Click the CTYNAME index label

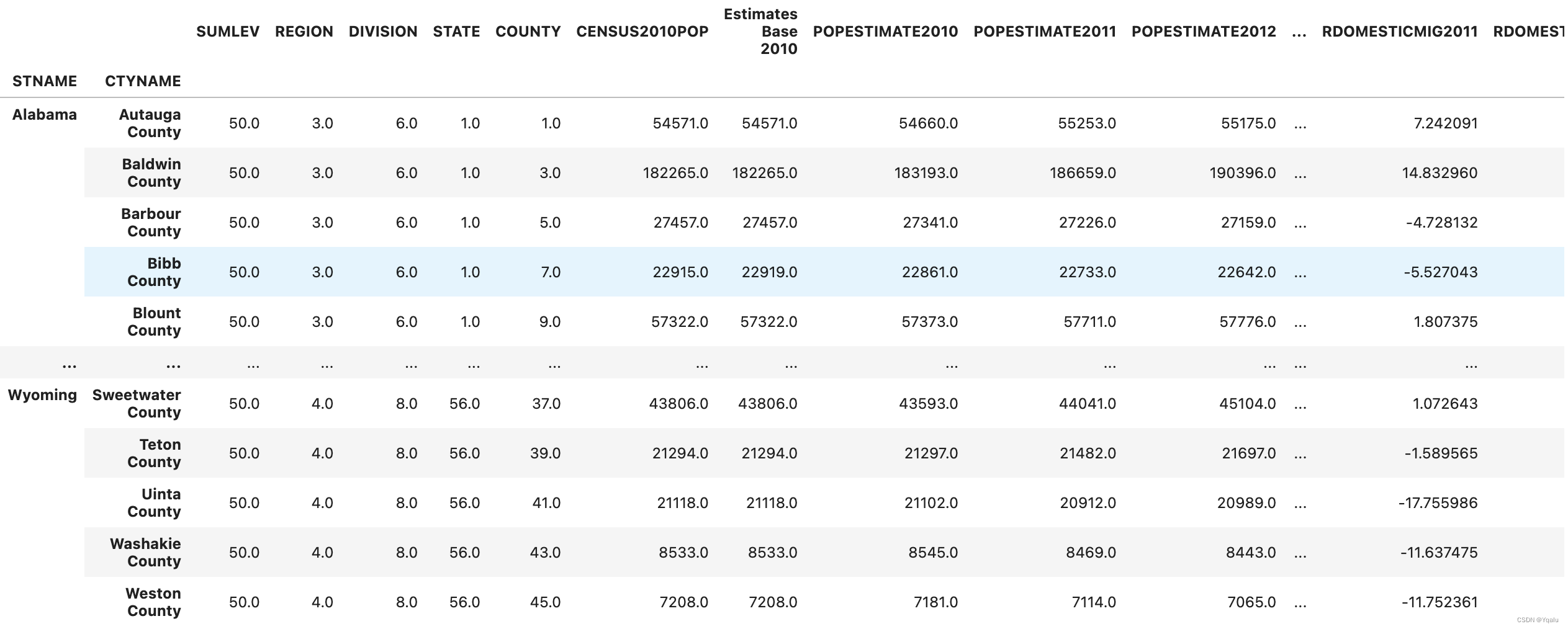coord(143,81)
